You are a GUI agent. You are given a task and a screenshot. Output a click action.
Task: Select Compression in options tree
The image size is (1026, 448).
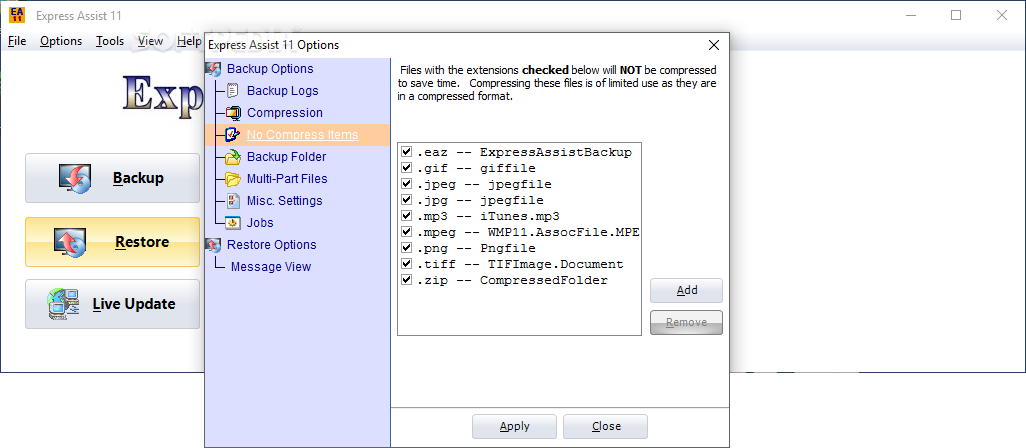(x=285, y=113)
